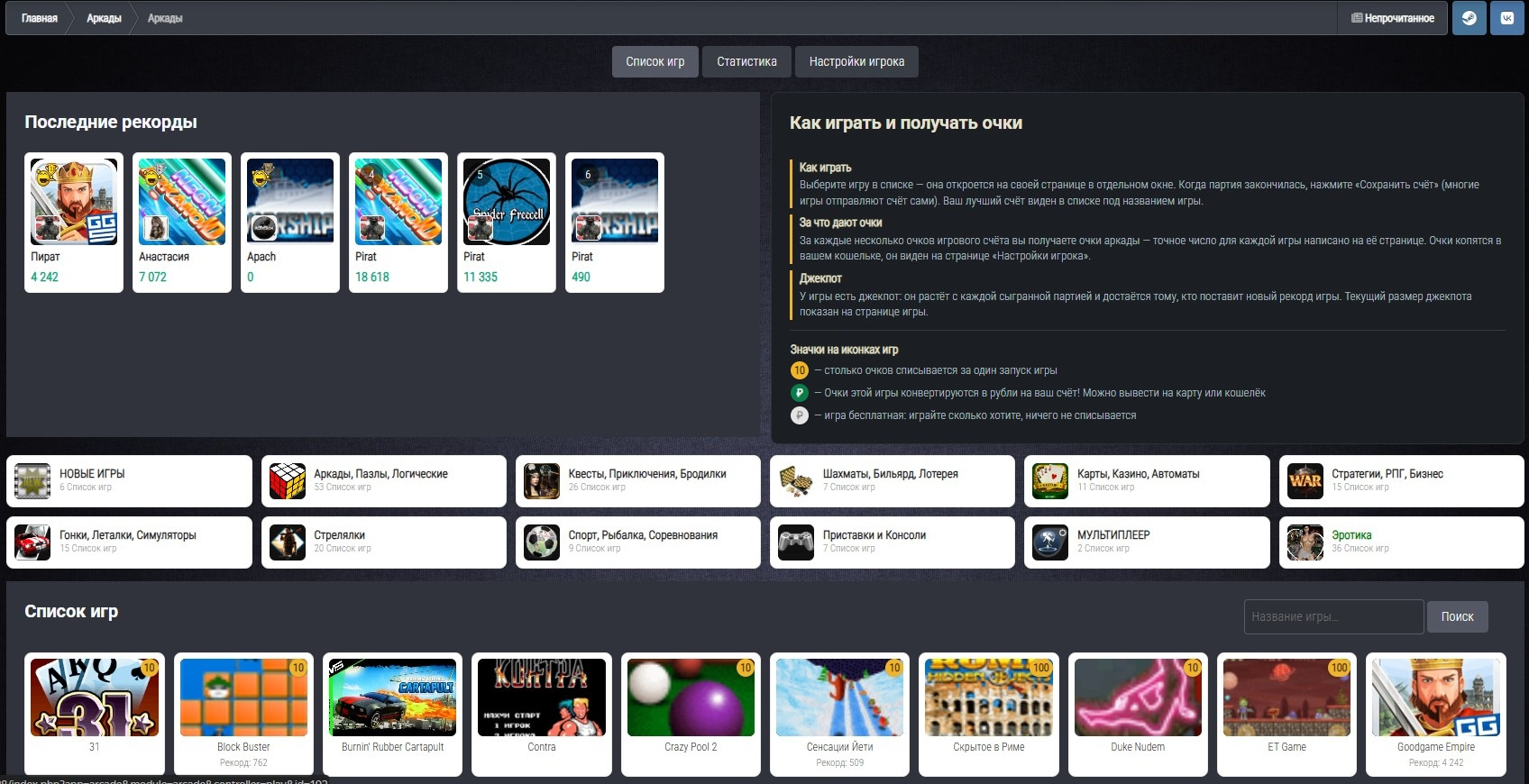Go to Главная breadcrumb link
Screen dimensions: 1529x784
coord(39,18)
